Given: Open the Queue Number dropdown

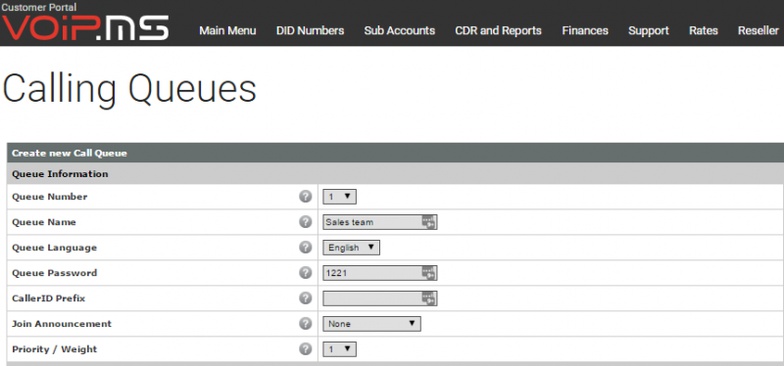Looking at the screenshot, I should [340, 197].
